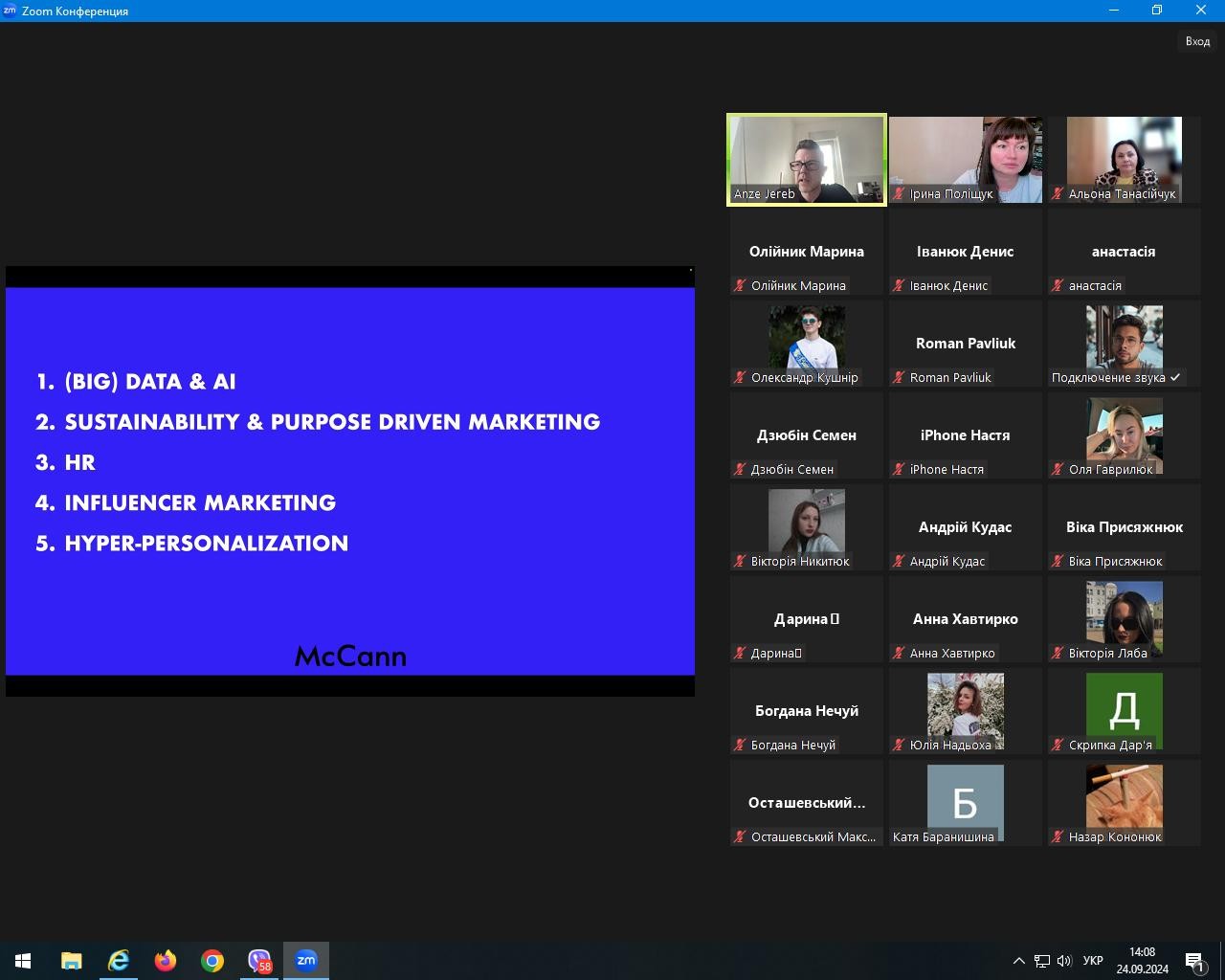This screenshot has width=1225, height=980.
Task: Open the Windows notification center
Action: 1195,961
